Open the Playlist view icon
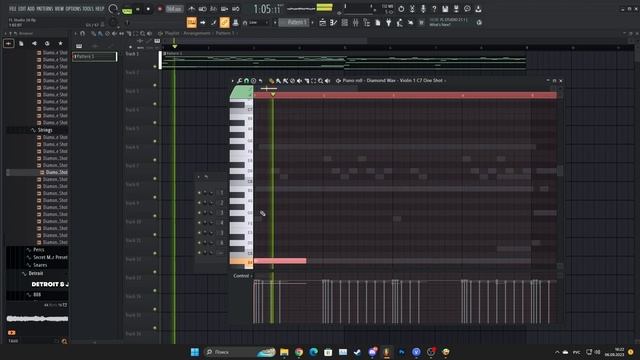 pos(322,23)
